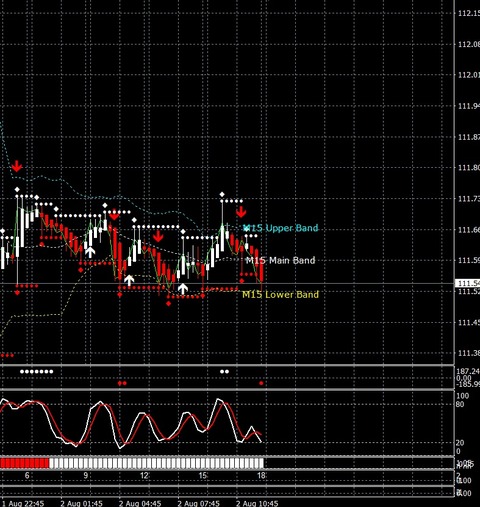Click the "M15 Lower Band" chart label
Image resolution: width=480 pixels, height=507 pixels.
(280, 294)
